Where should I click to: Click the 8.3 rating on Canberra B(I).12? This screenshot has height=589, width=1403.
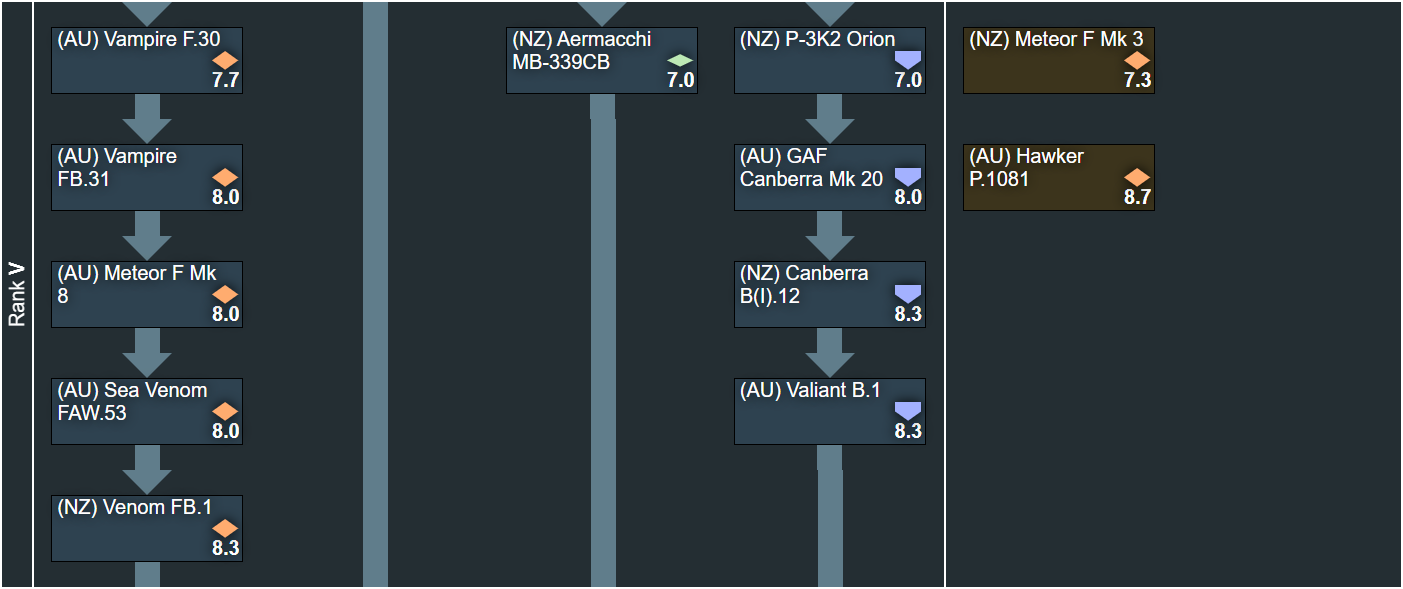coord(907,315)
